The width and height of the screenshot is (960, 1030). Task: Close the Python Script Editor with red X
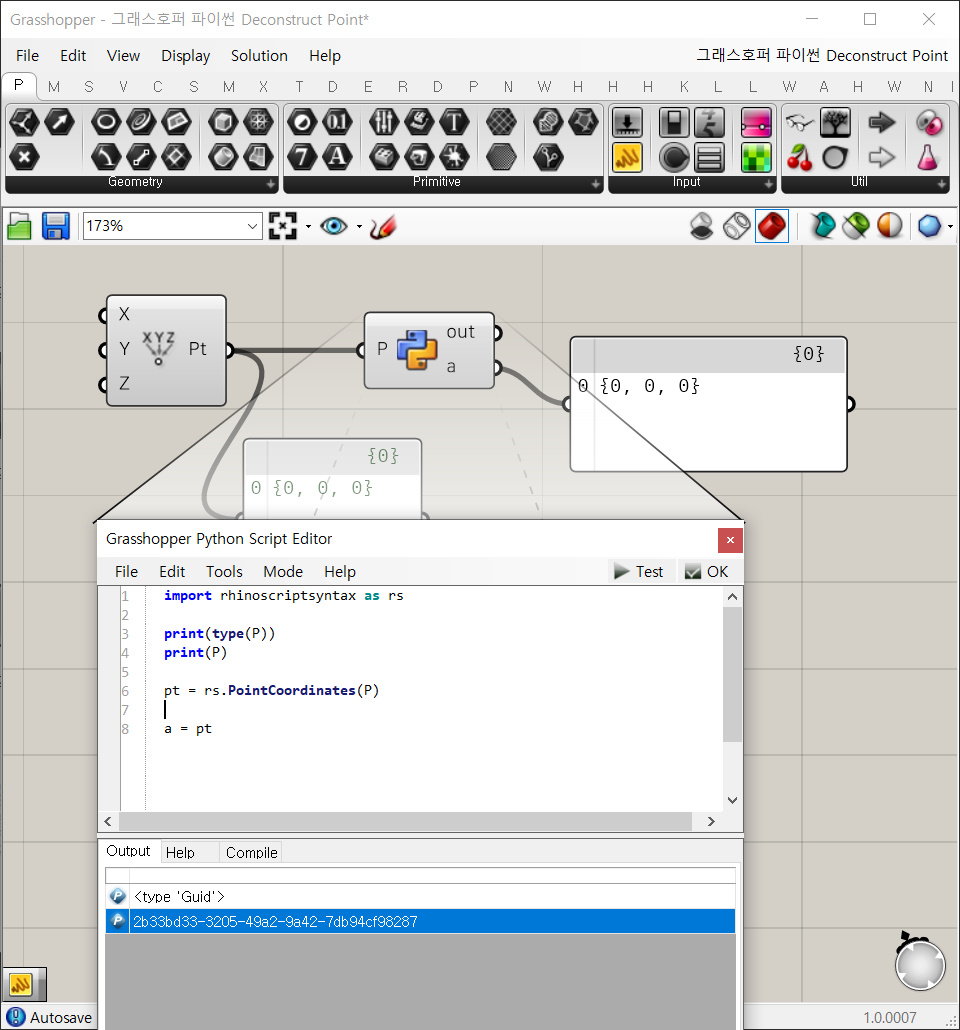[730, 540]
